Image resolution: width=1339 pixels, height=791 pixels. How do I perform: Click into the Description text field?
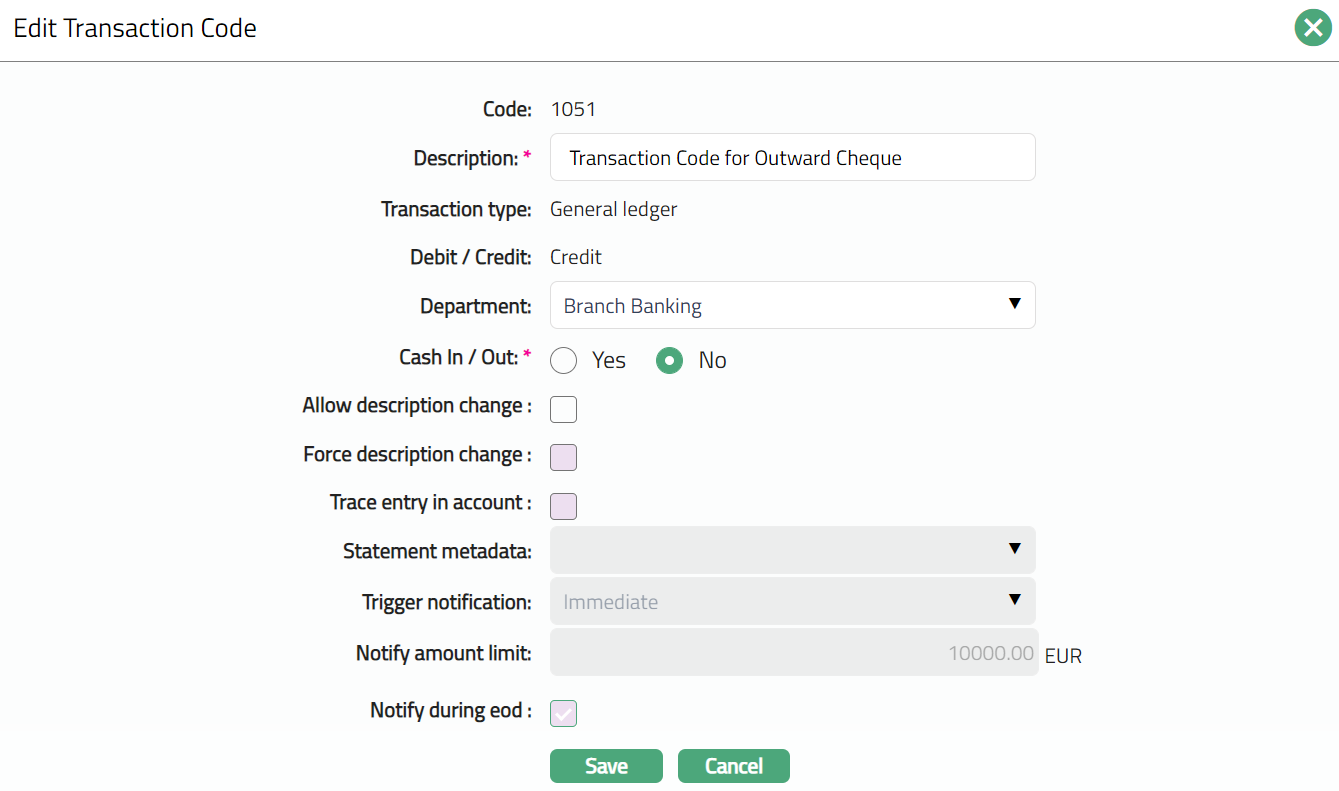pyautogui.click(x=792, y=158)
